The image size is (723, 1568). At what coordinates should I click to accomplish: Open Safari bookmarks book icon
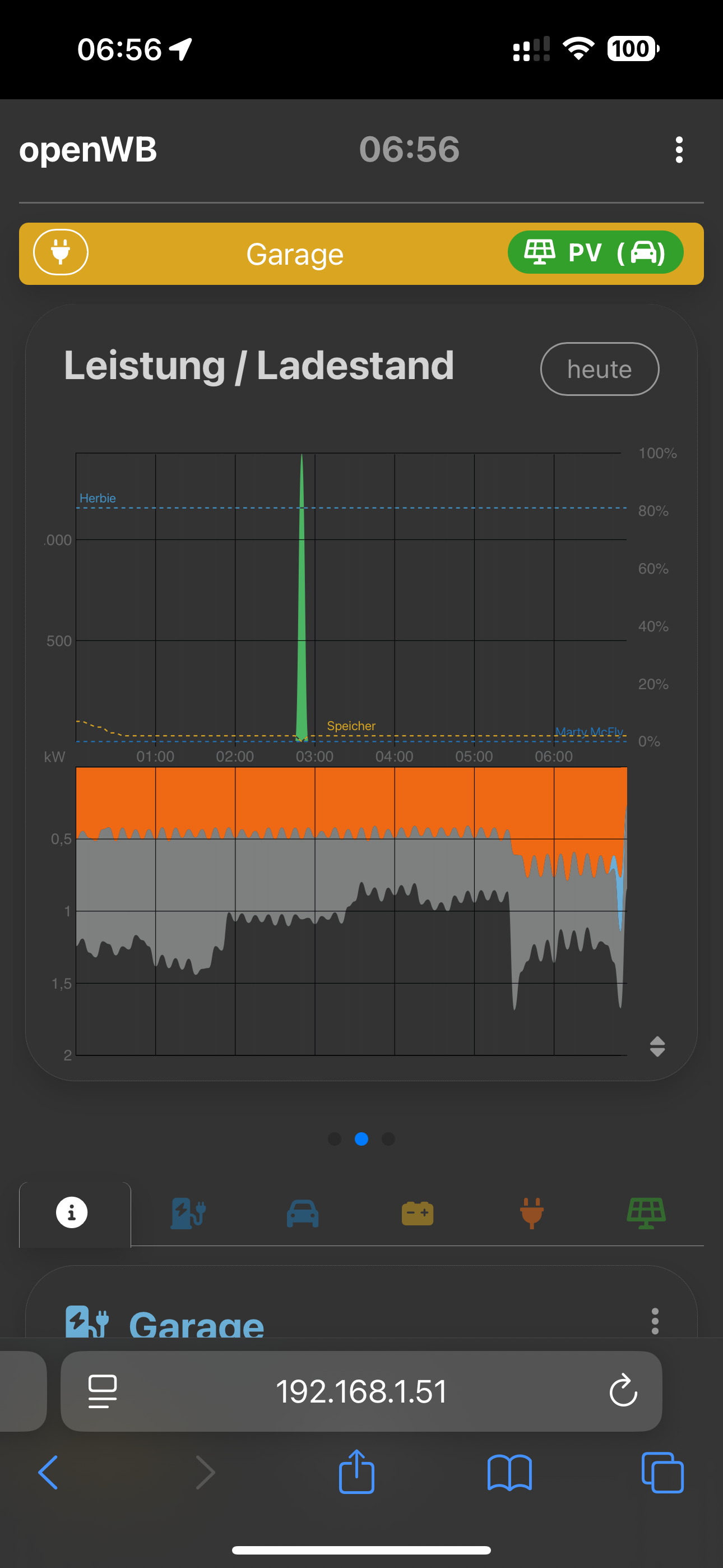click(509, 1473)
